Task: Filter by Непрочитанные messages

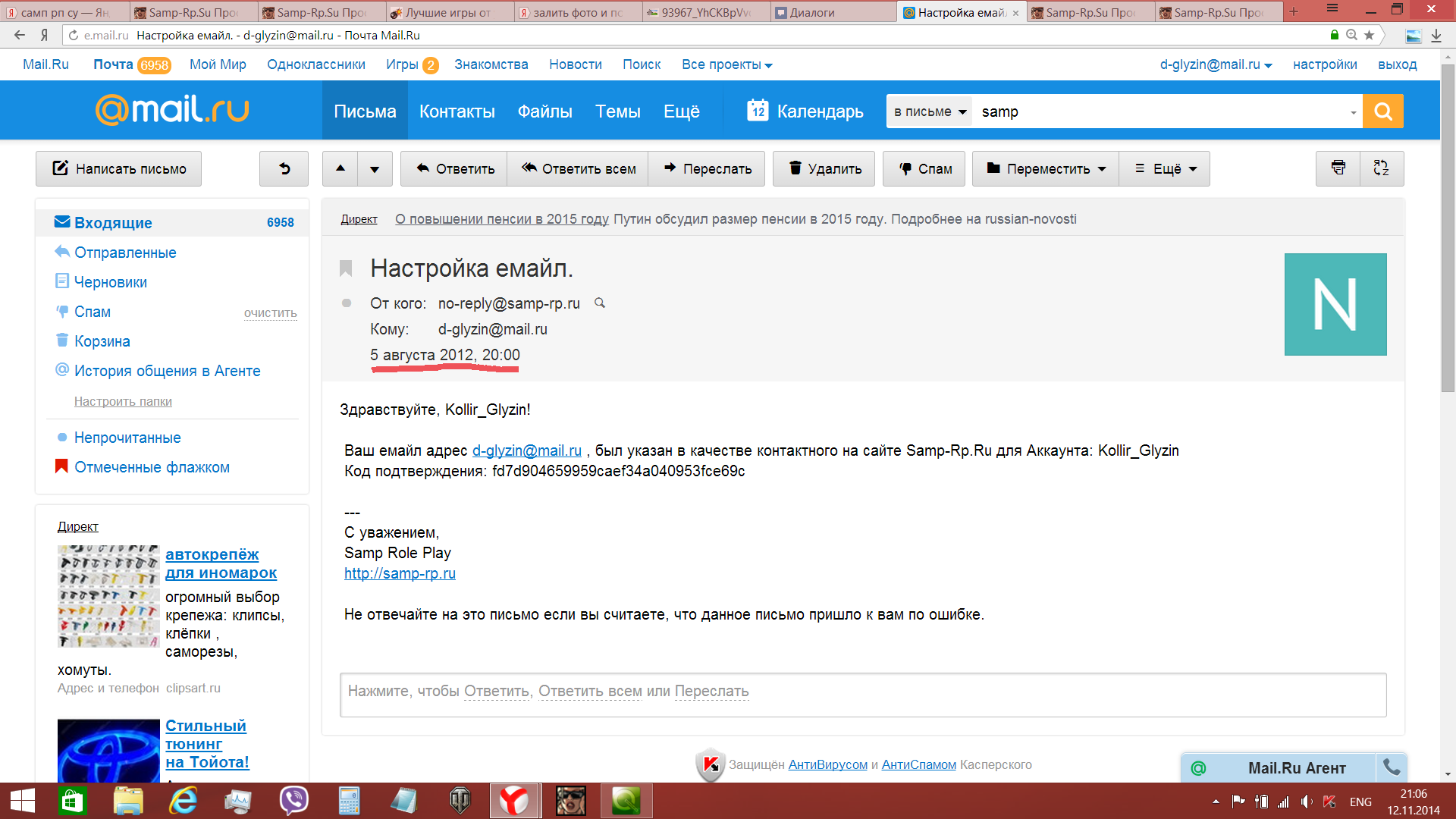Action: 127,438
